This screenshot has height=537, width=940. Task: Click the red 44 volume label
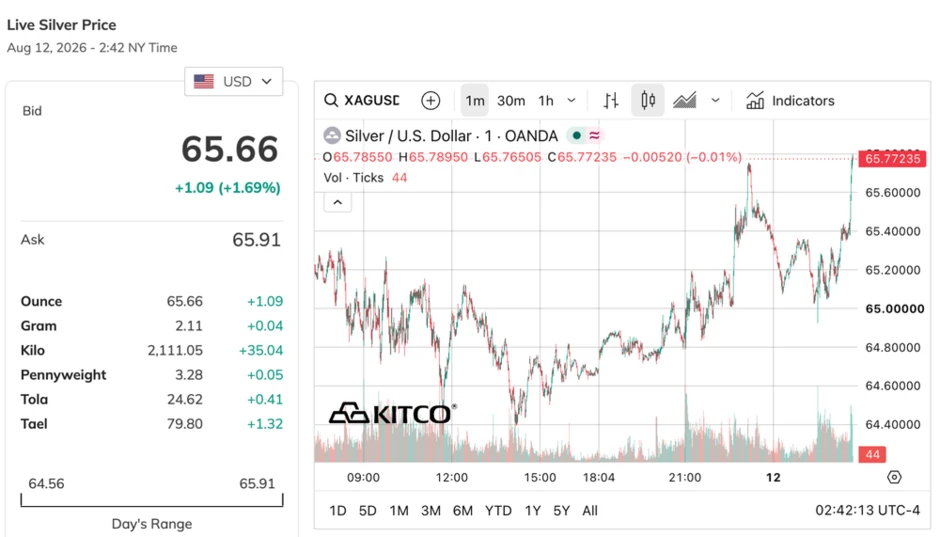pos(872,454)
